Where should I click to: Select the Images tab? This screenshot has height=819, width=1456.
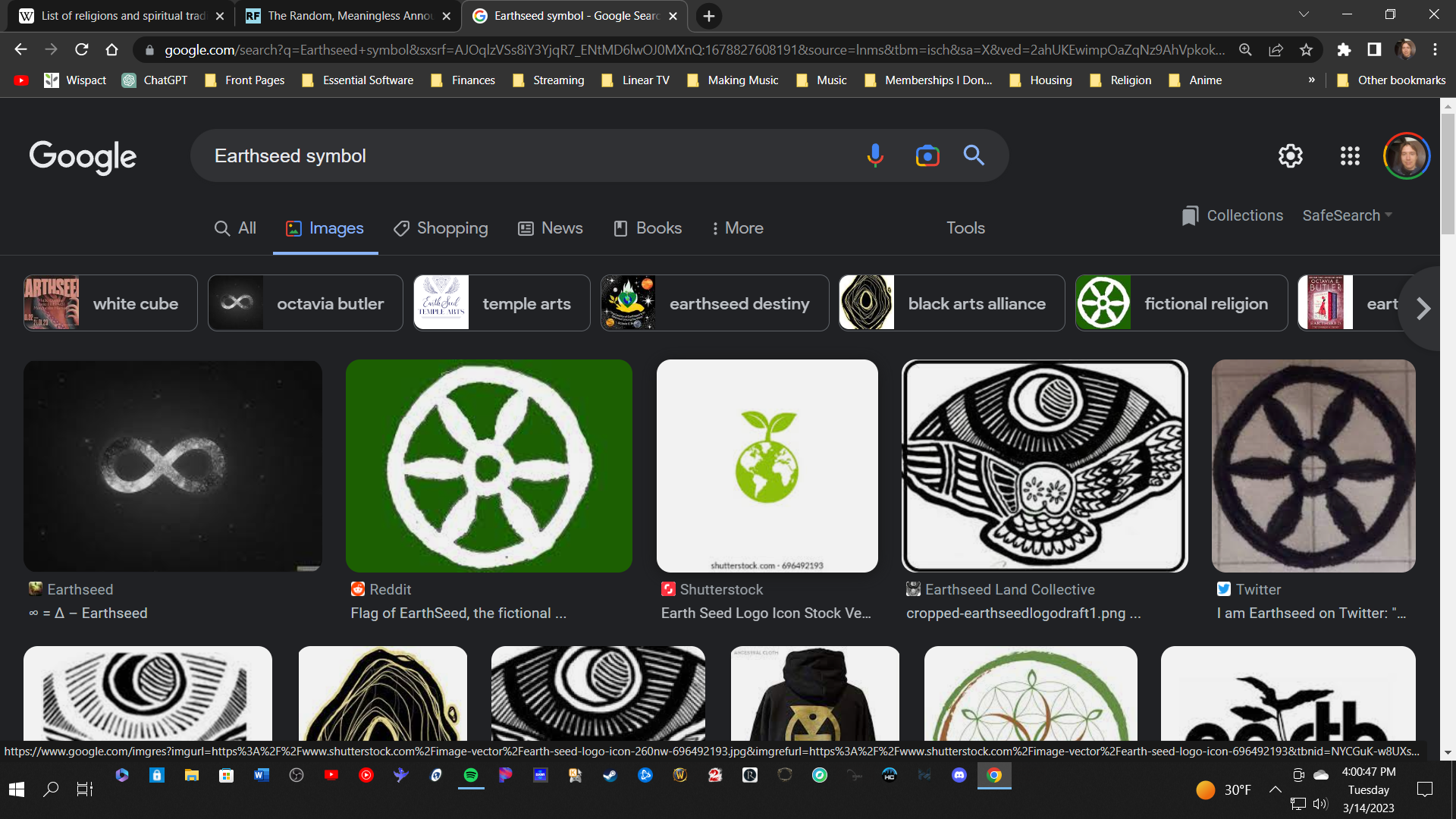(325, 228)
